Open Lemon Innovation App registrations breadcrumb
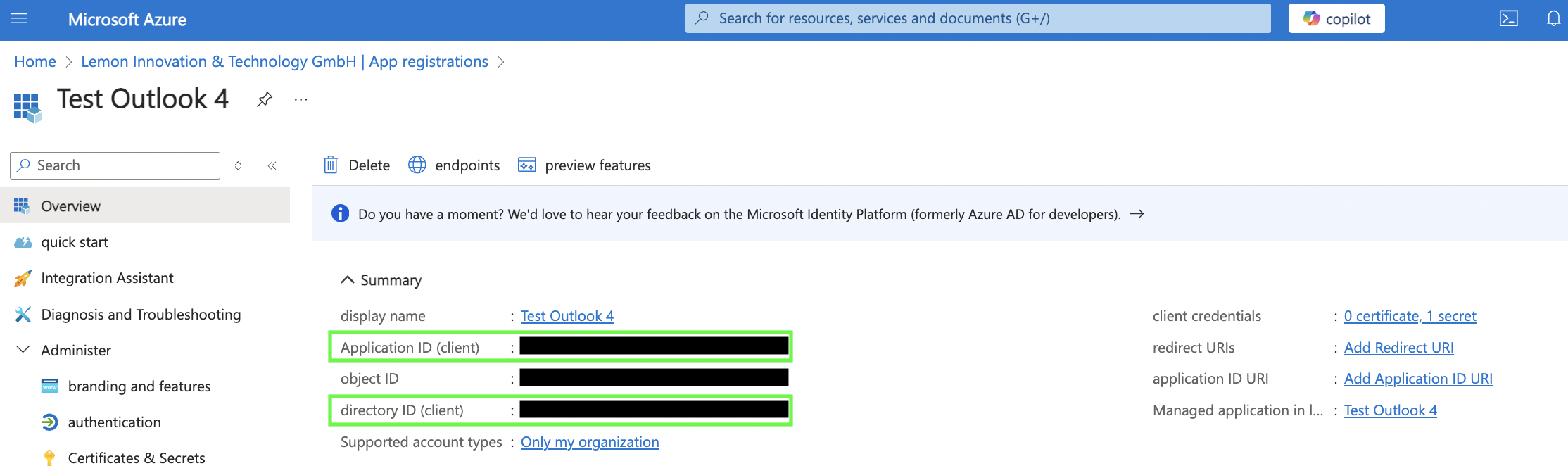This screenshot has height=466, width=1568. [284, 62]
